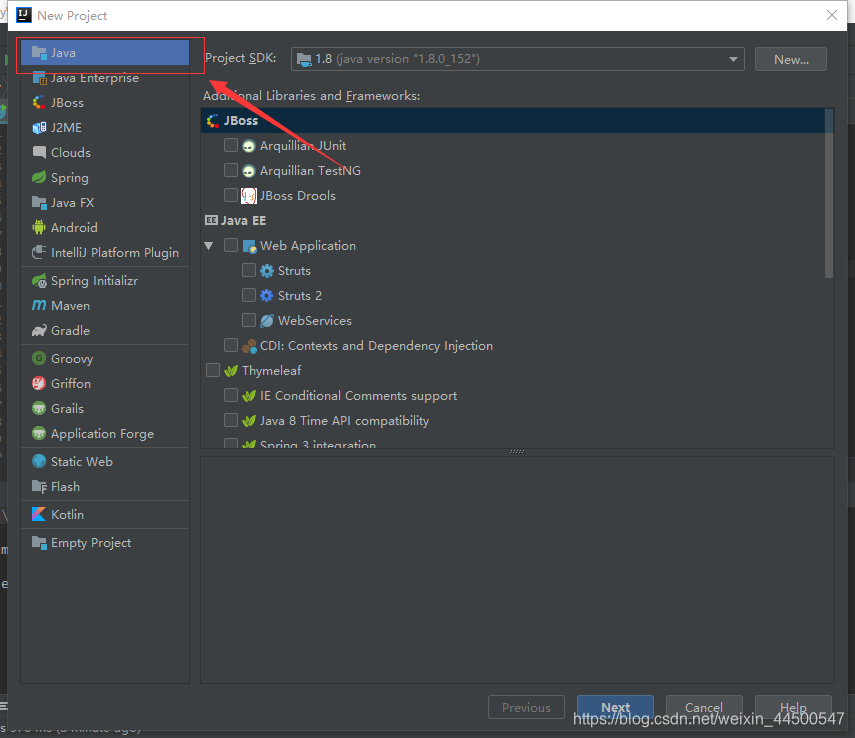Pick the JBoss icon in sidebar

(x=39, y=103)
